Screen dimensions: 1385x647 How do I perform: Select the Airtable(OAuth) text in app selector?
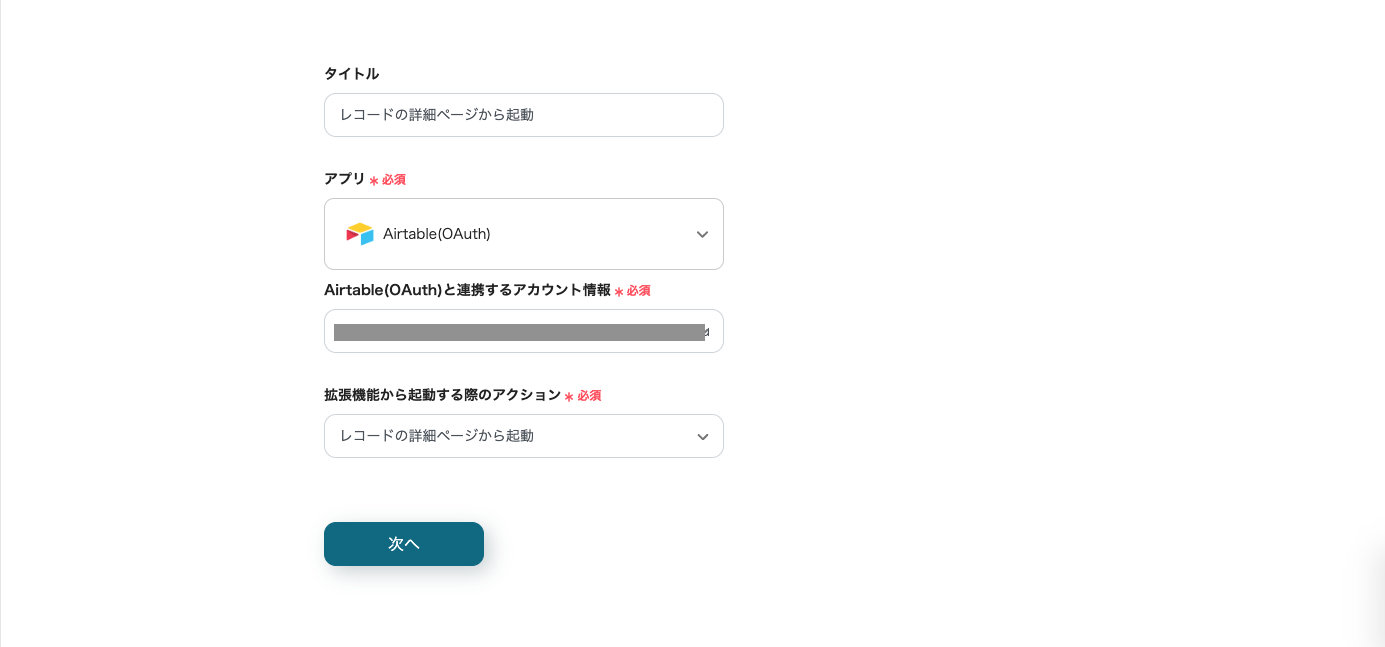click(x=436, y=234)
